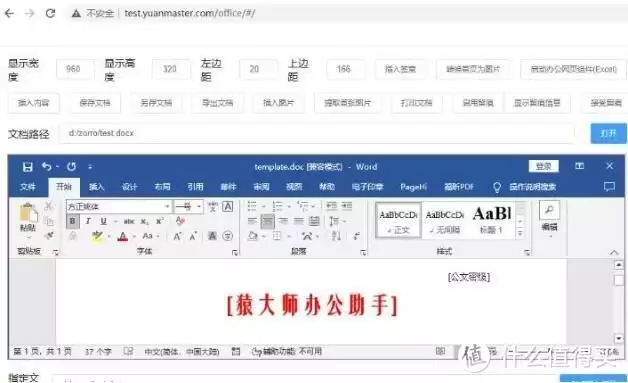Image resolution: width=628 pixels, height=383 pixels.
Task: Open the Paragraph group dialog launcher
Action: tap(363, 252)
